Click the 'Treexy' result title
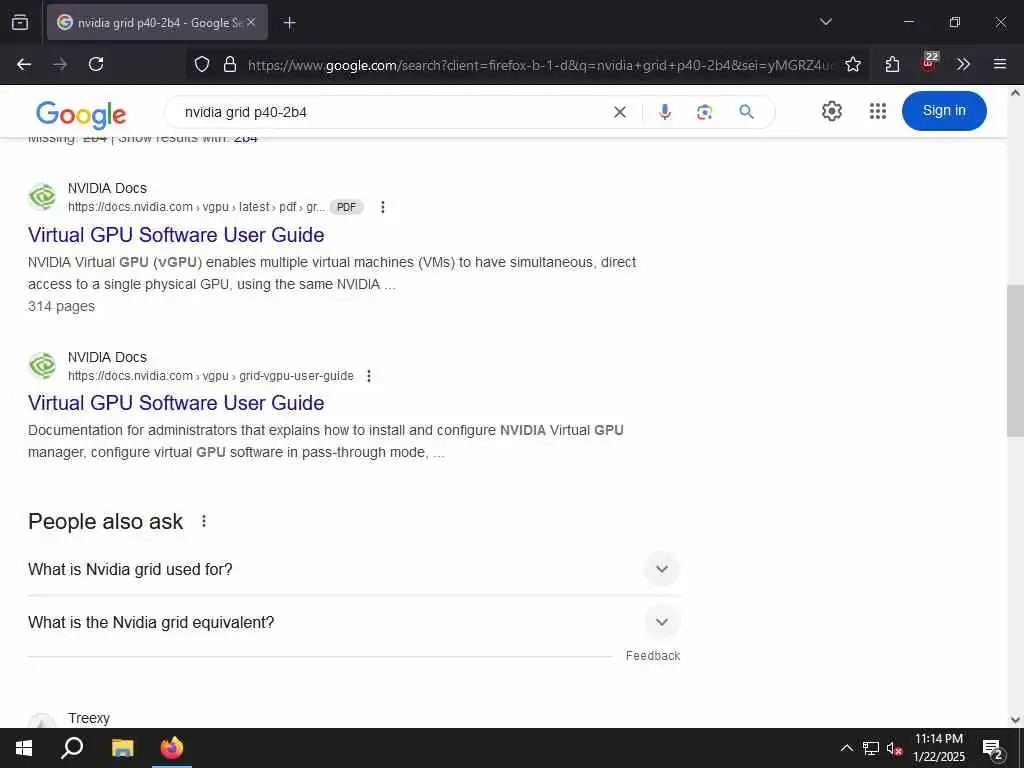Viewport: 1024px width, 768px height. tap(89, 718)
